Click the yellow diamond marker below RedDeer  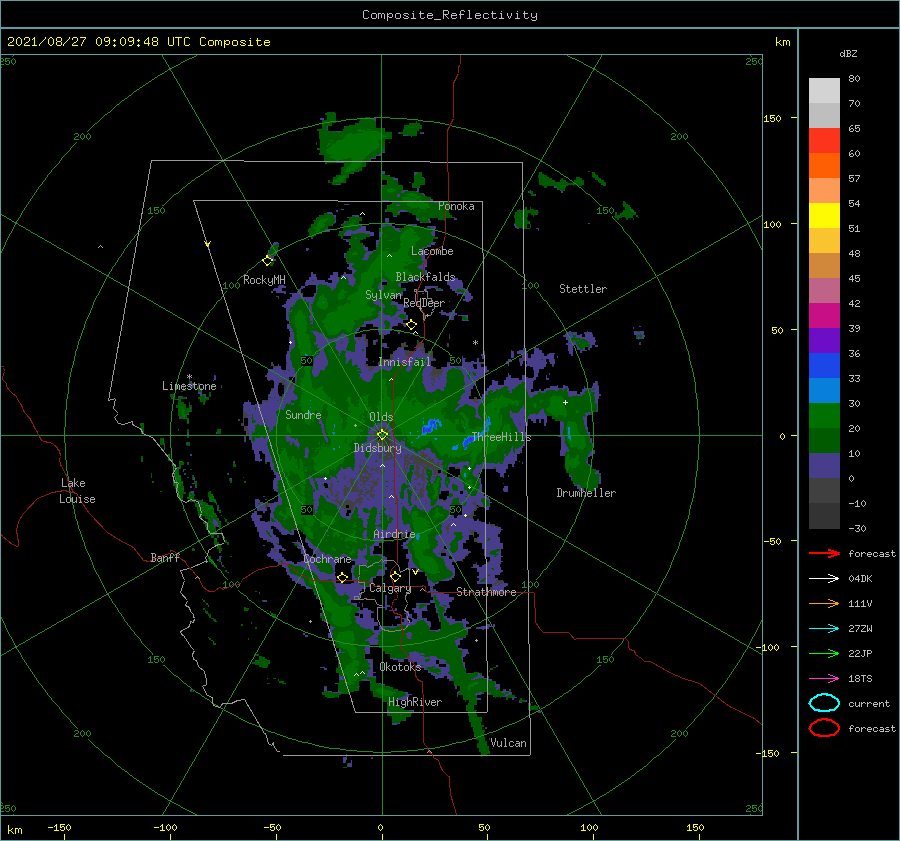412,325
